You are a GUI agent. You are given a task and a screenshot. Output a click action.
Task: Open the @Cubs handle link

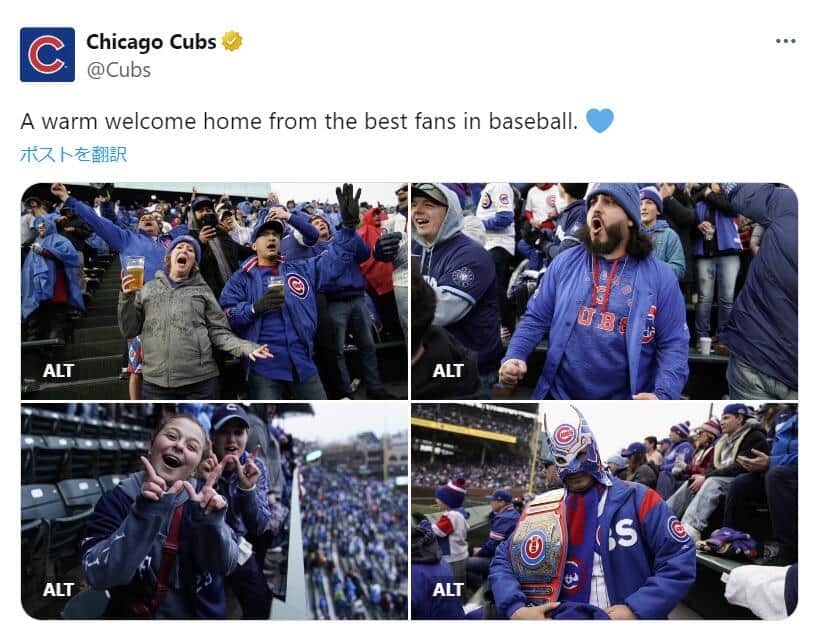119,70
